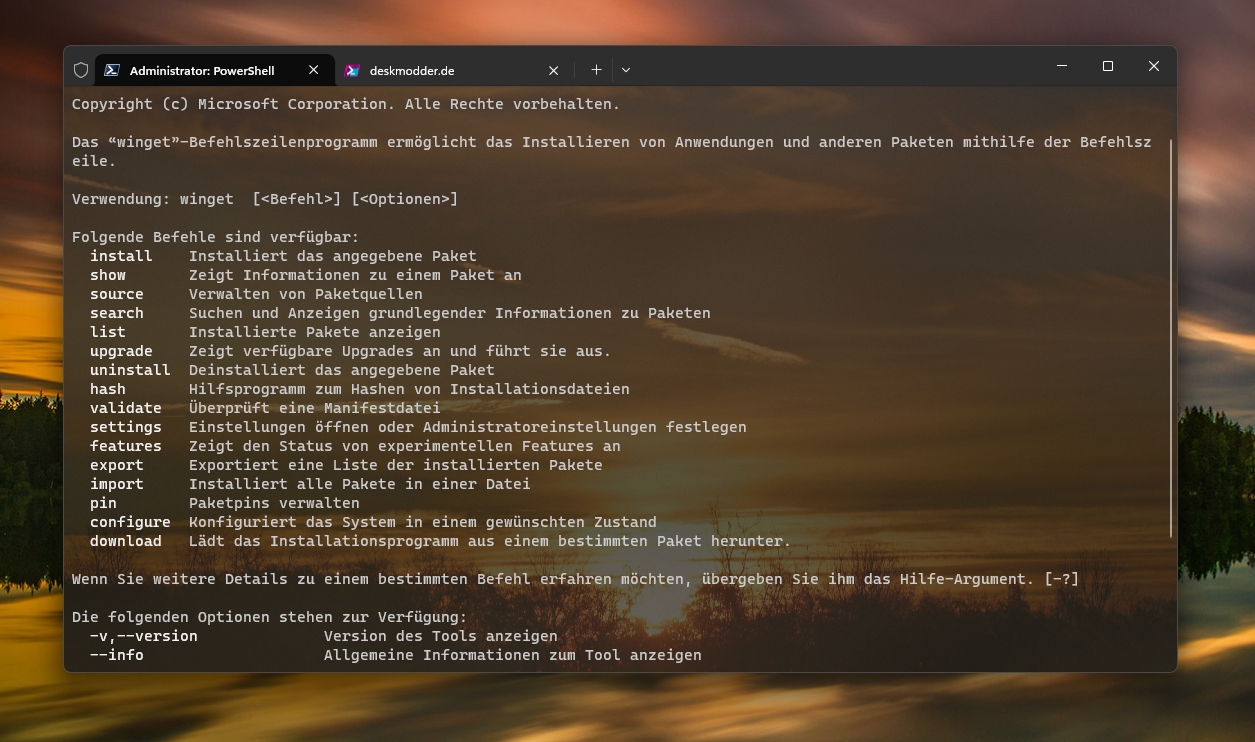The width and height of the screenshot is (1255, 742).
Task: Click the 'uninstall' command text
Action: click(x=130, y=370)
